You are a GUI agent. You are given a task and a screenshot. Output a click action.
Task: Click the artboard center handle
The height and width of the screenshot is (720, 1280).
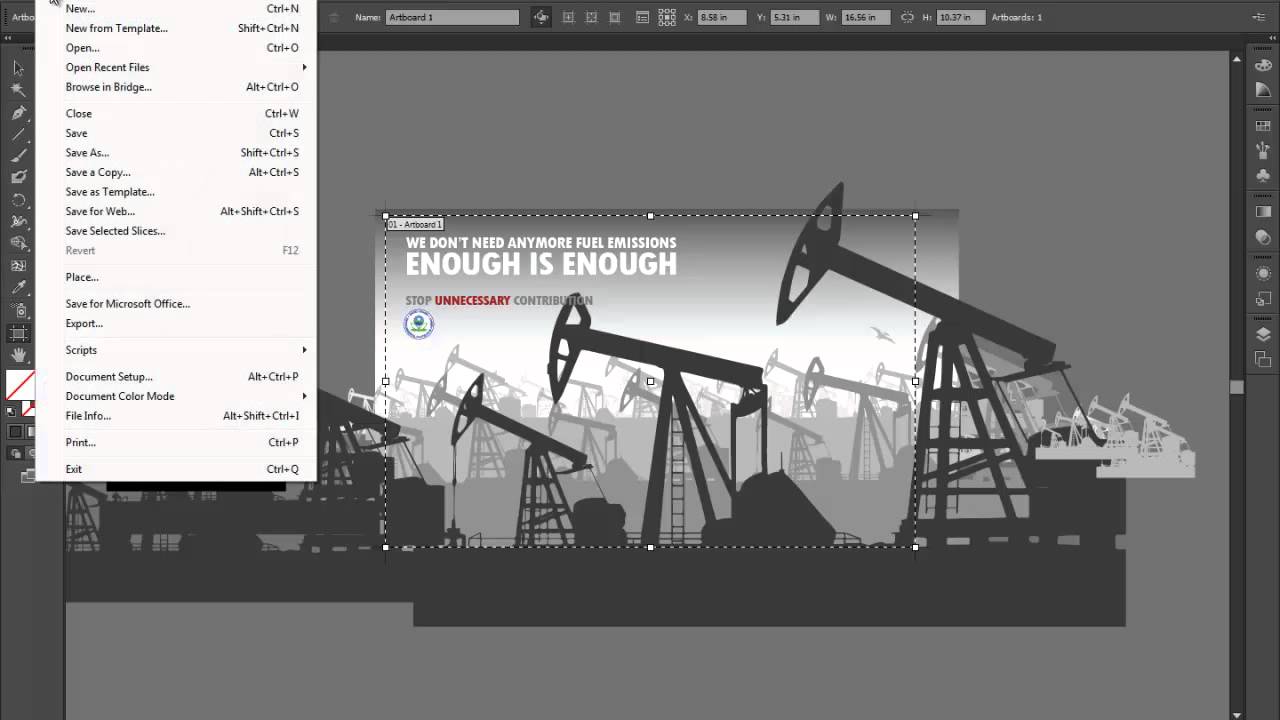pyautogui.click(x=651, y=381)
